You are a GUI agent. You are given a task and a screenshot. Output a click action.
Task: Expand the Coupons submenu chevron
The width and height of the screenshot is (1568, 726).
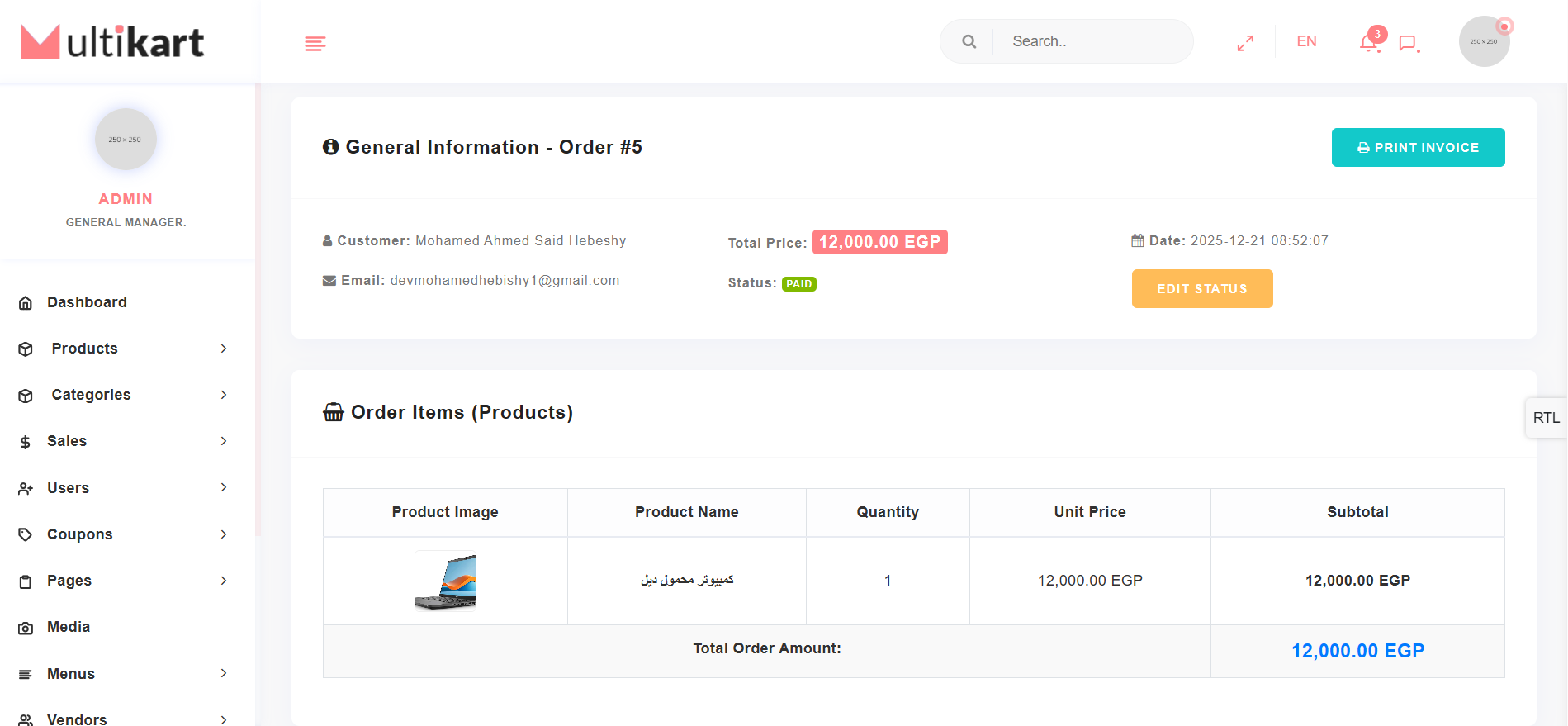pos(224,534)
